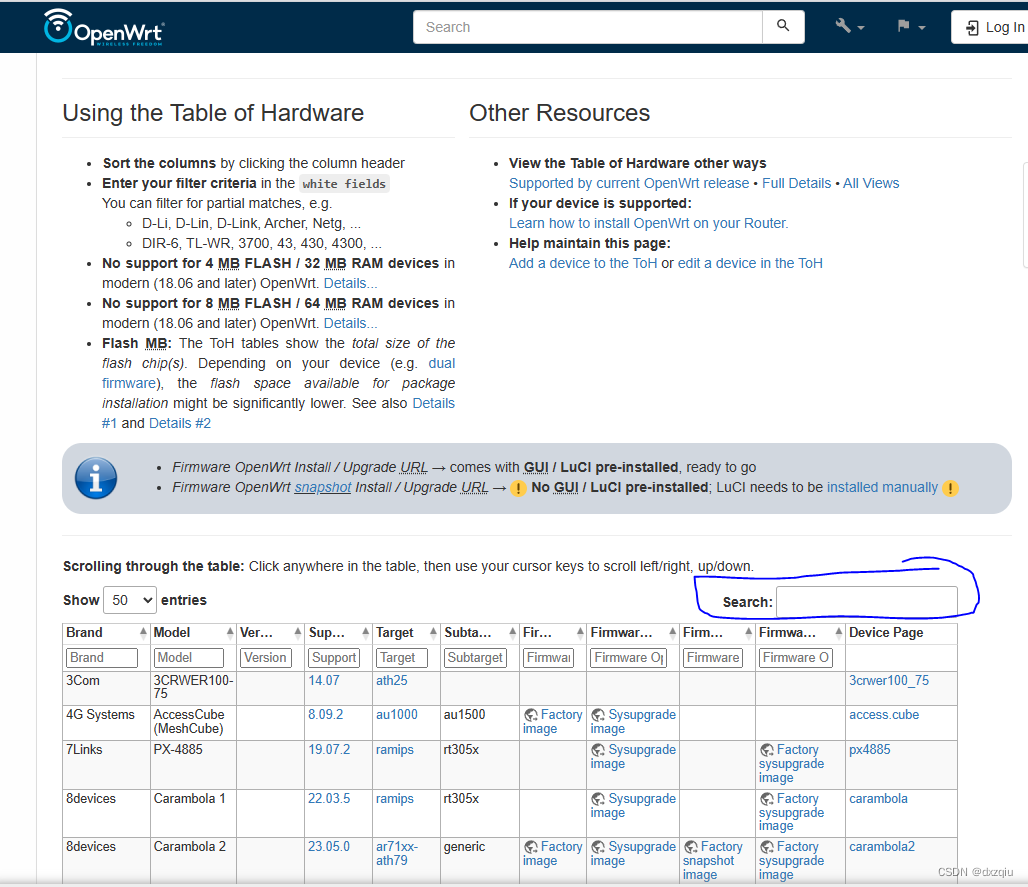Open 4G Systems Factory image link
This screenshot has height=887, width=1028.
[553, 722]
